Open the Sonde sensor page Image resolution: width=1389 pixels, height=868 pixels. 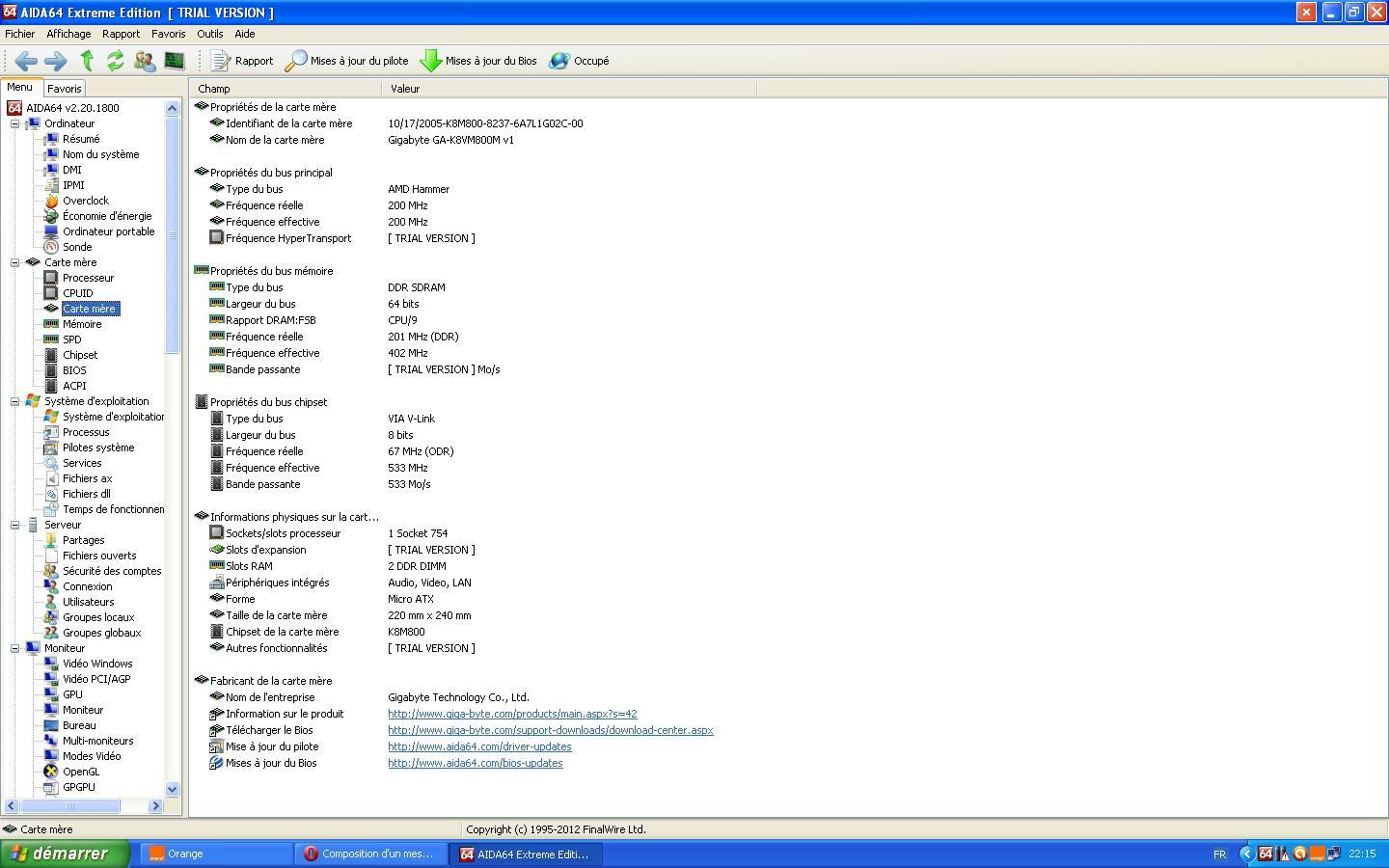pos(77,247)
